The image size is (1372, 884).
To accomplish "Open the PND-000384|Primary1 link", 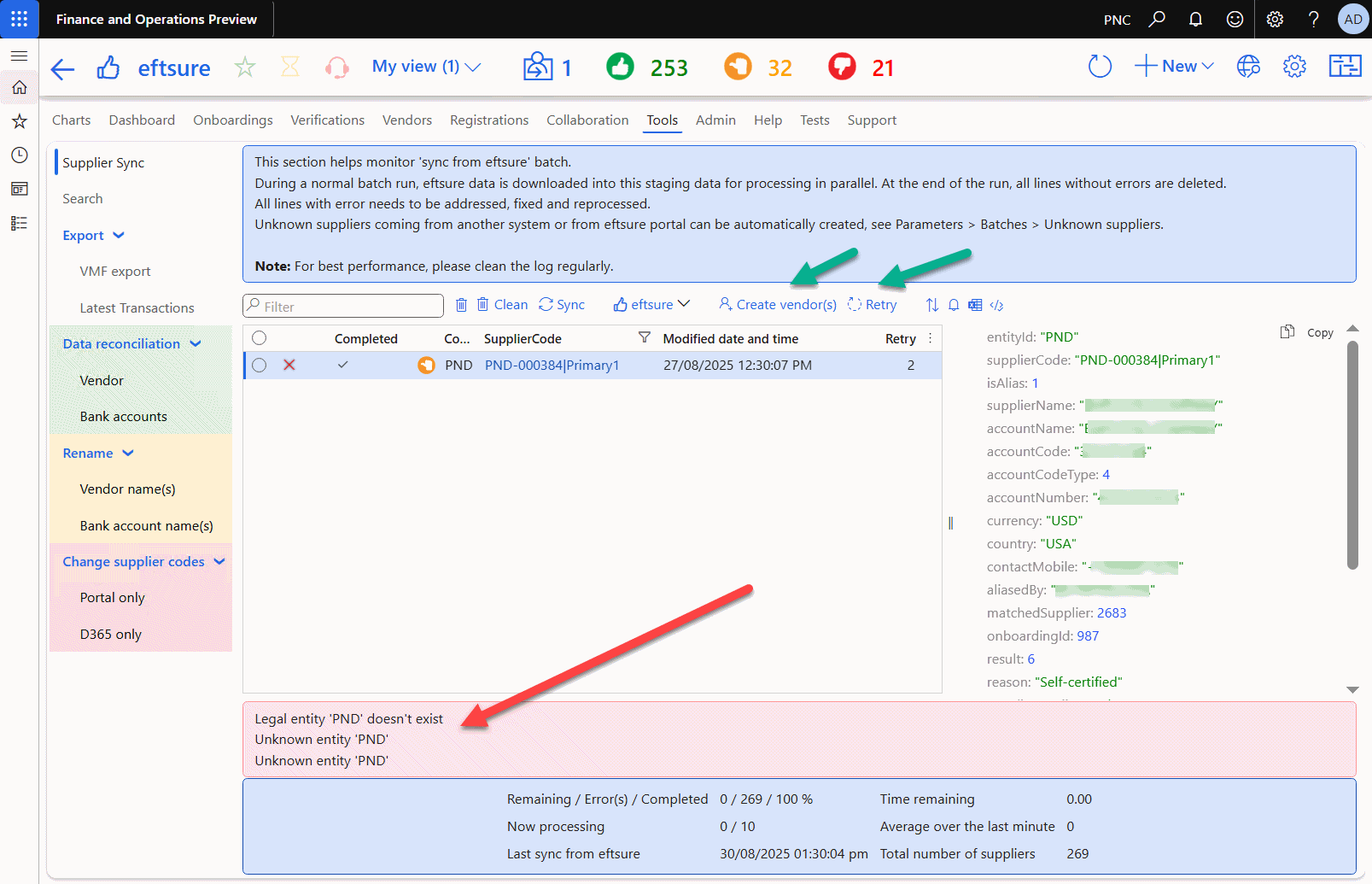I will point(552,366).
